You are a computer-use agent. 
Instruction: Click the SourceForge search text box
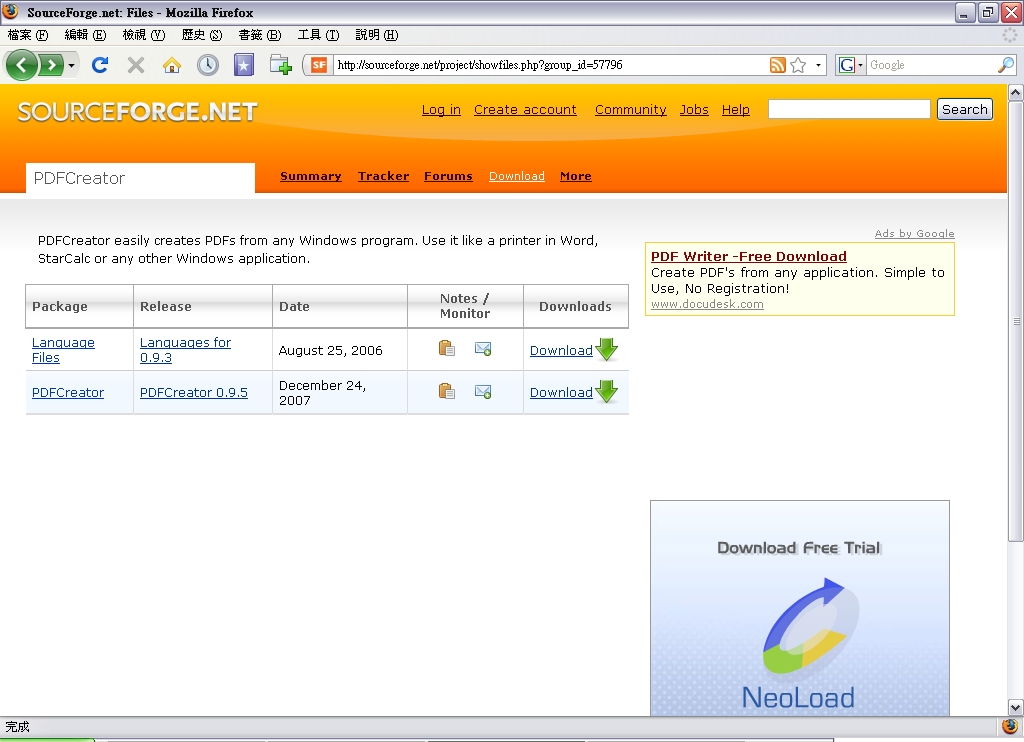point(849,109)
